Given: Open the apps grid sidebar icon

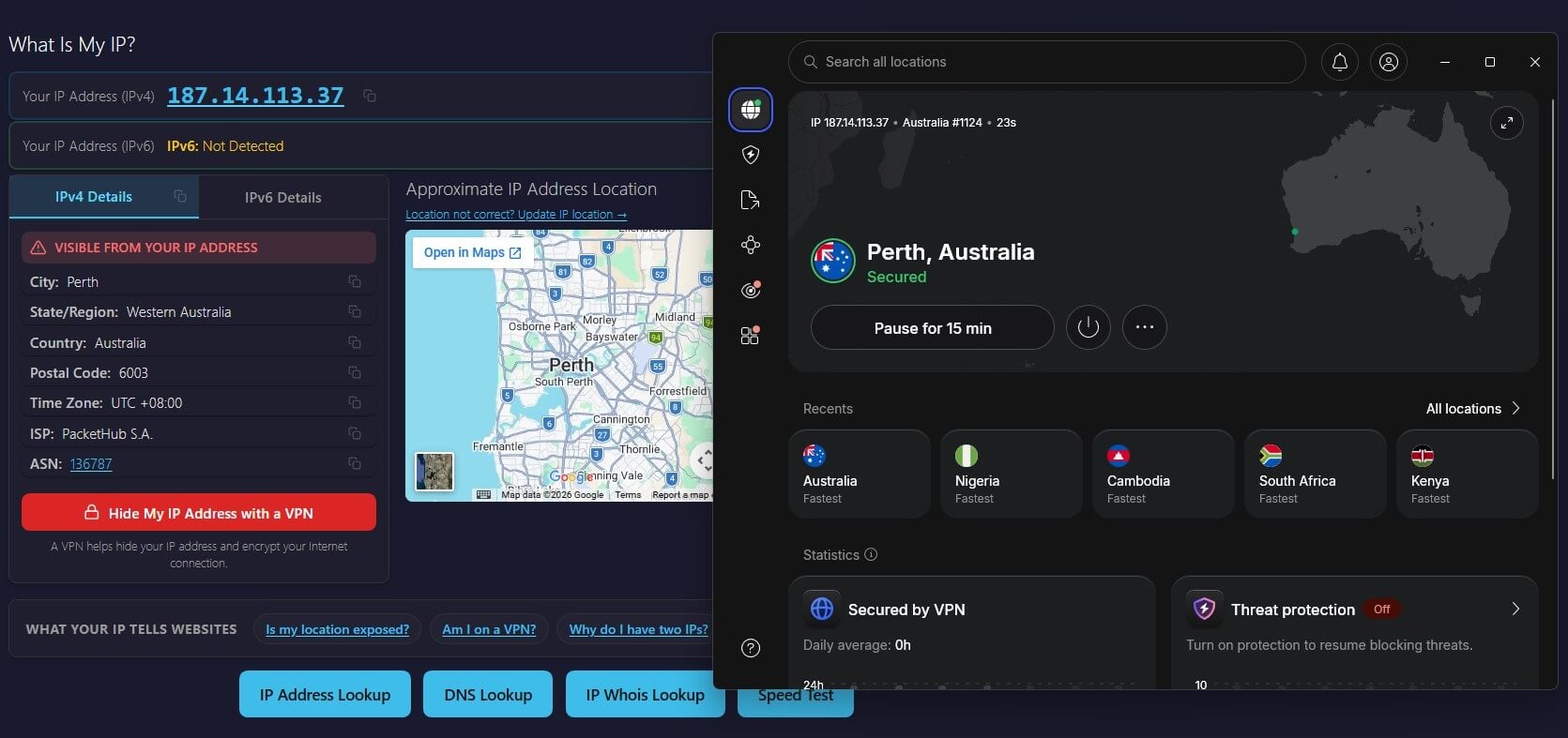Looking at the screenshot, I should [751, 335].
